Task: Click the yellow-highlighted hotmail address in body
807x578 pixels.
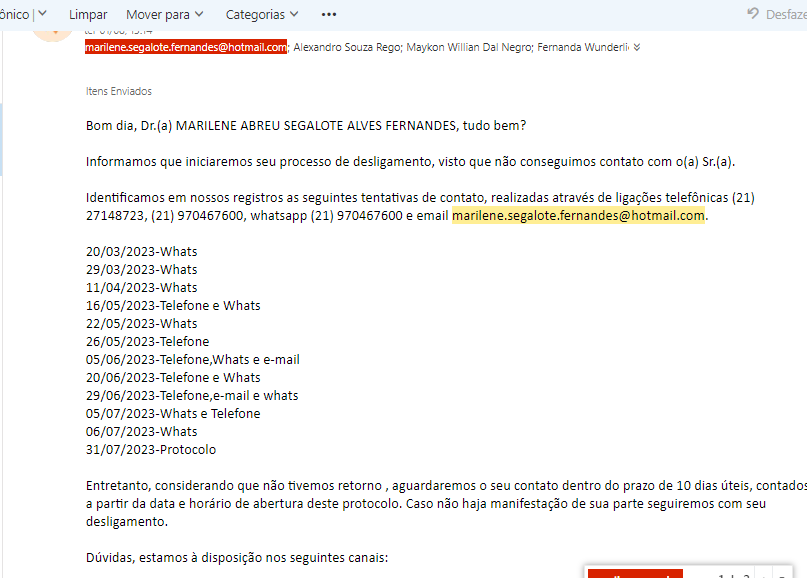Action: pyautogui.click(x=578, y=216)
